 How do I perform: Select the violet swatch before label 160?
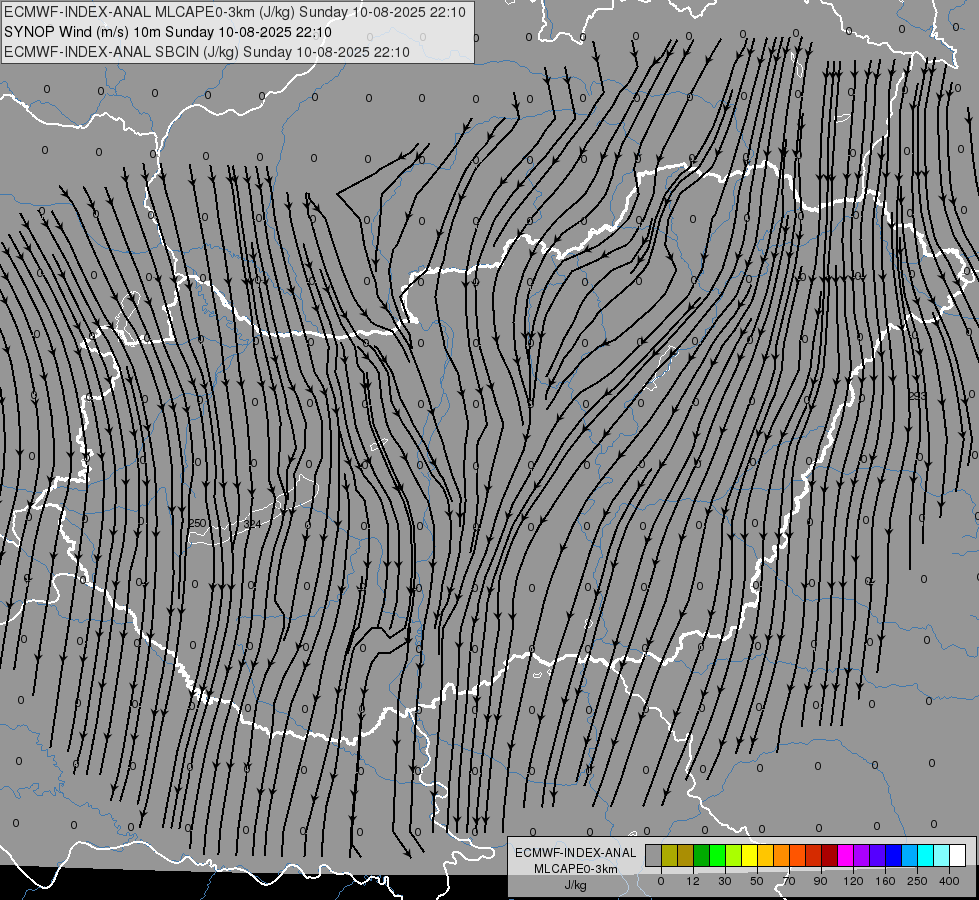click(878, 855)
